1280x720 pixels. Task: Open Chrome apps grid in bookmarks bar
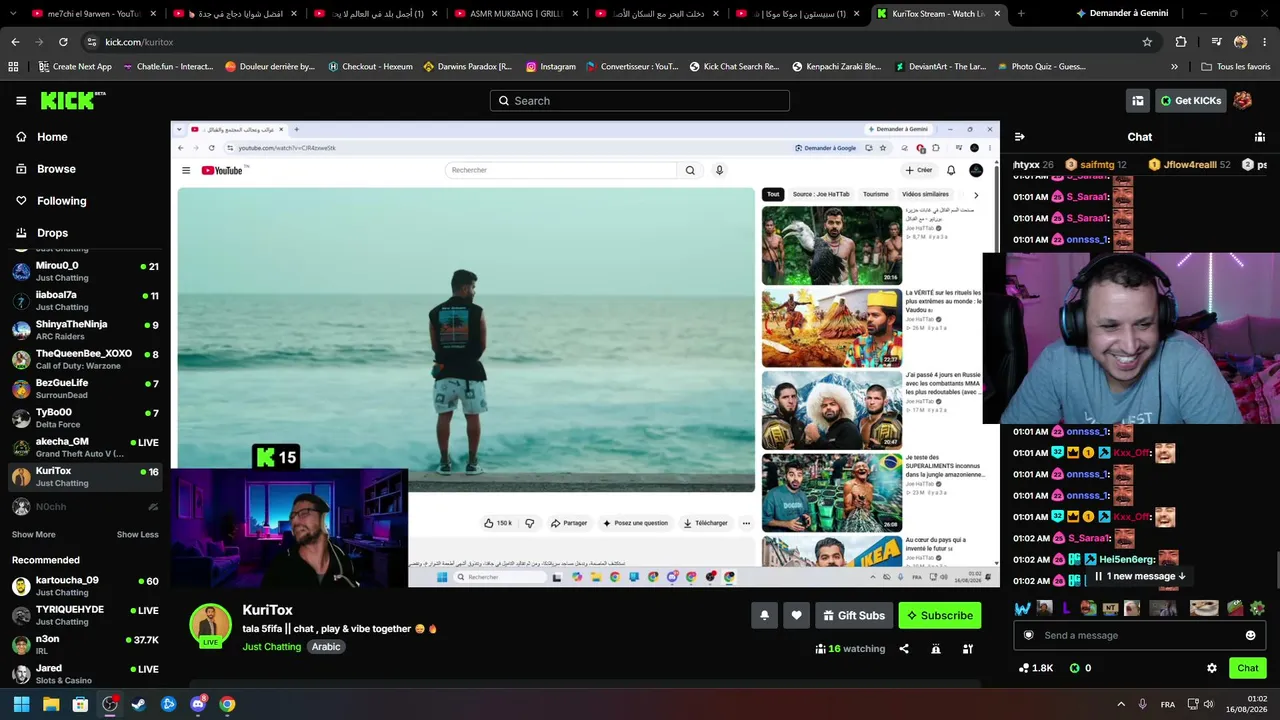point(13,67)
